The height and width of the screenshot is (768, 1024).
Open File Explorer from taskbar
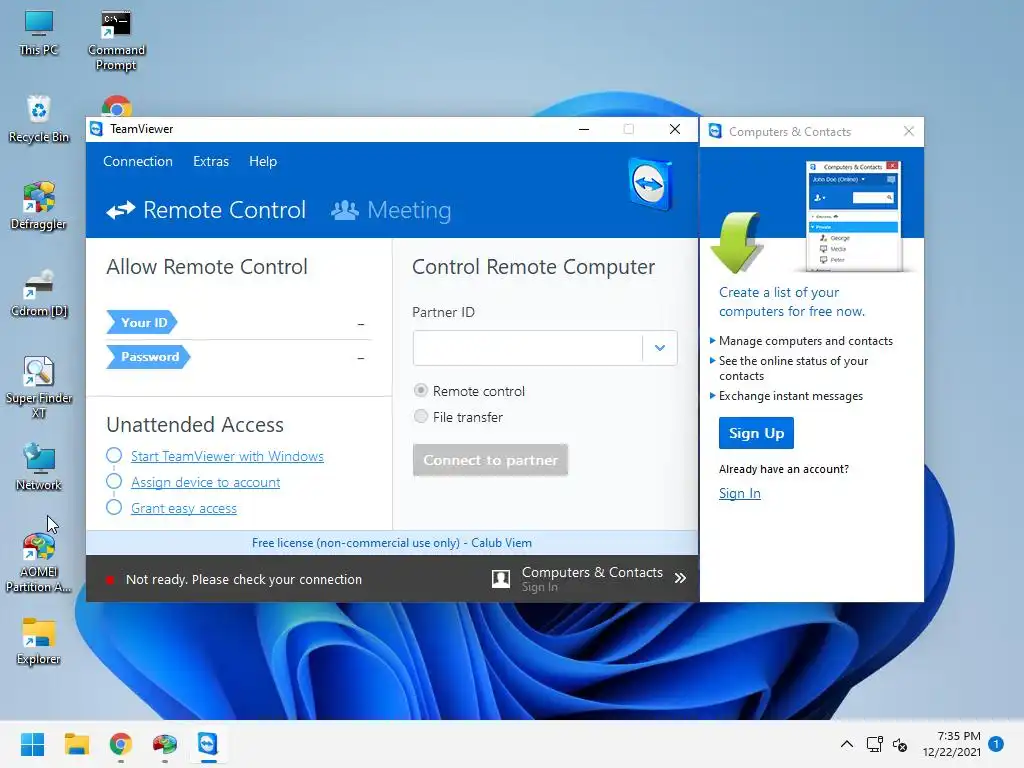tap(76, 744)
